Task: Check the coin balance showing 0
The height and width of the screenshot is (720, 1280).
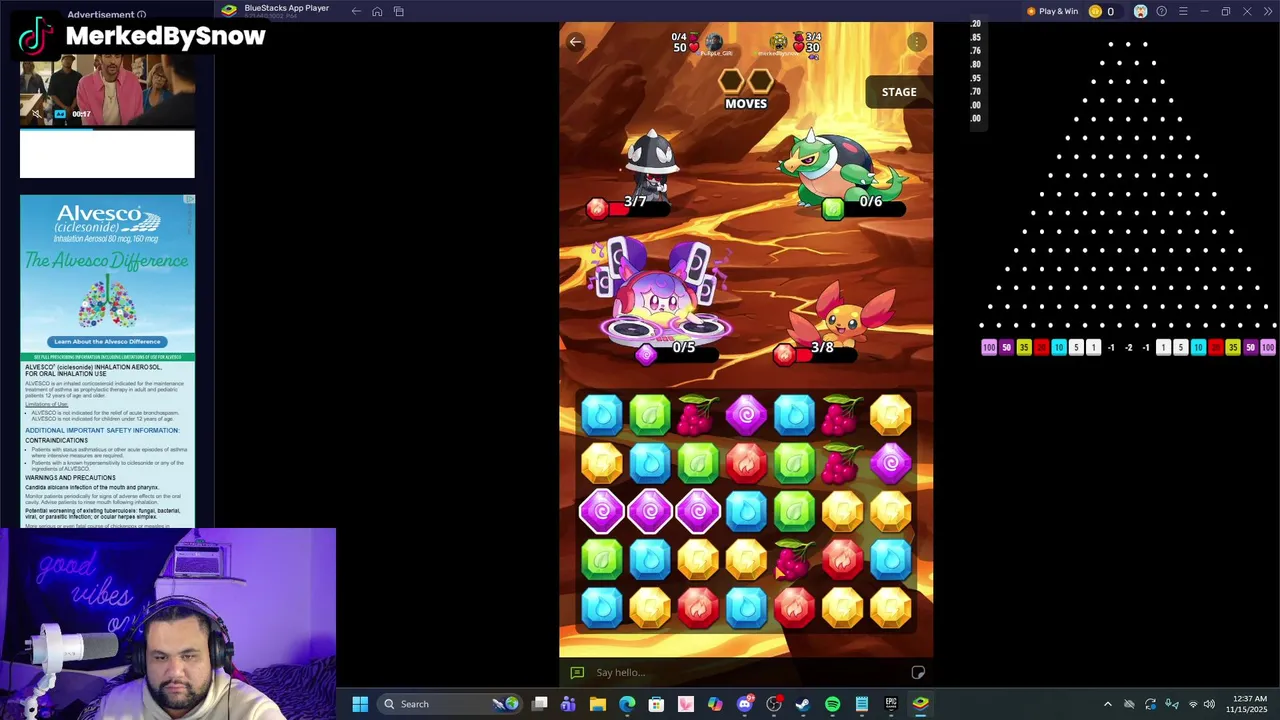Action: tap(1101, 11)
